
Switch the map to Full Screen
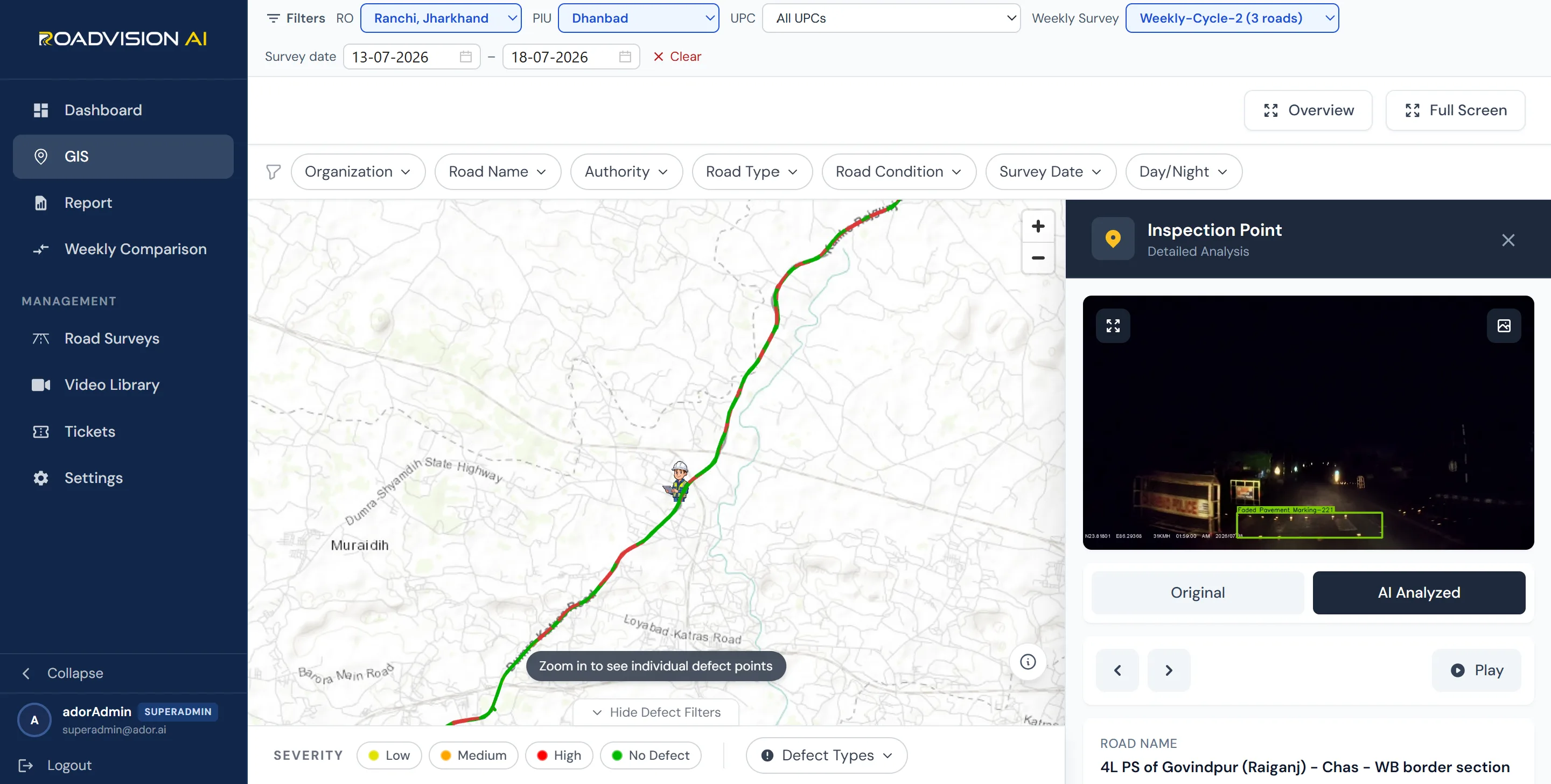coord(1455,110)
